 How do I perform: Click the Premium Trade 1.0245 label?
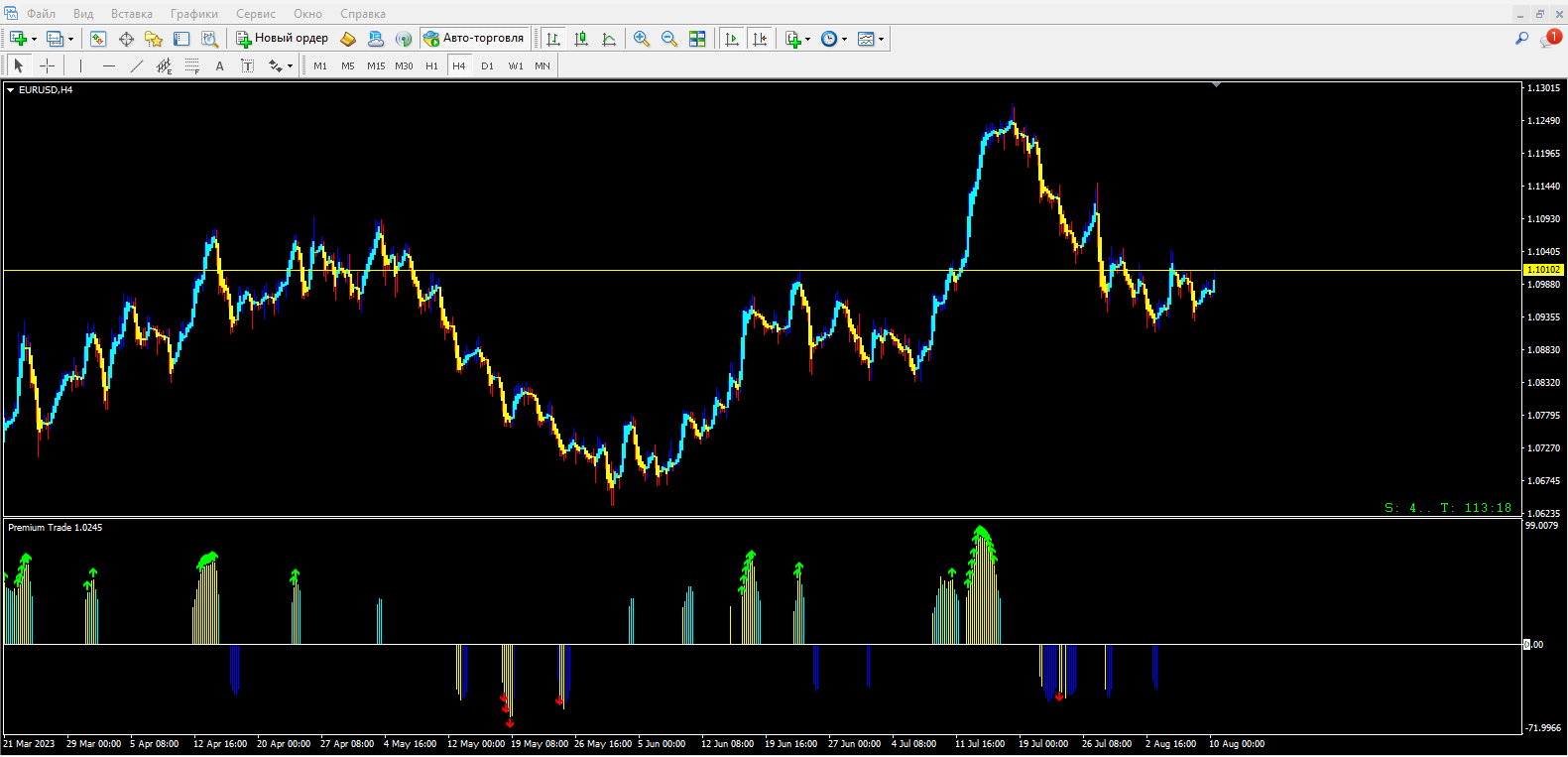56,528
